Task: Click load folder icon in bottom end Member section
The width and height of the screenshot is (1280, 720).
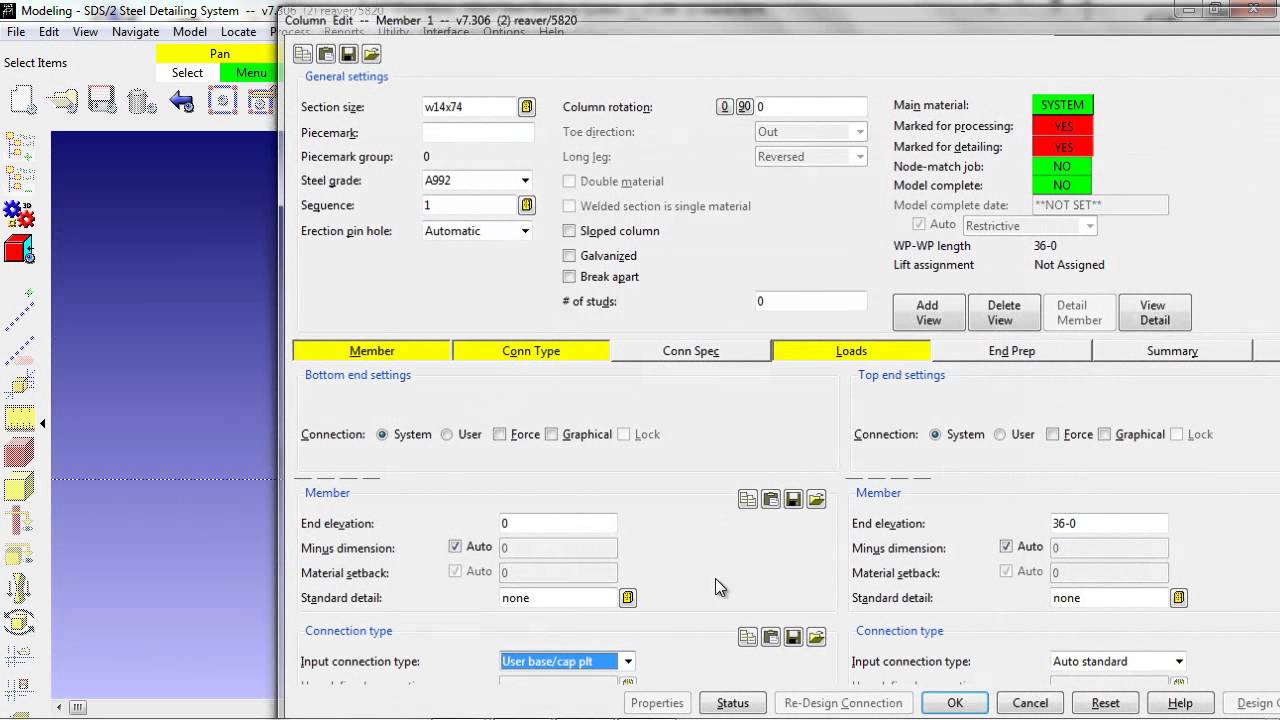Action: pos(817,499)
